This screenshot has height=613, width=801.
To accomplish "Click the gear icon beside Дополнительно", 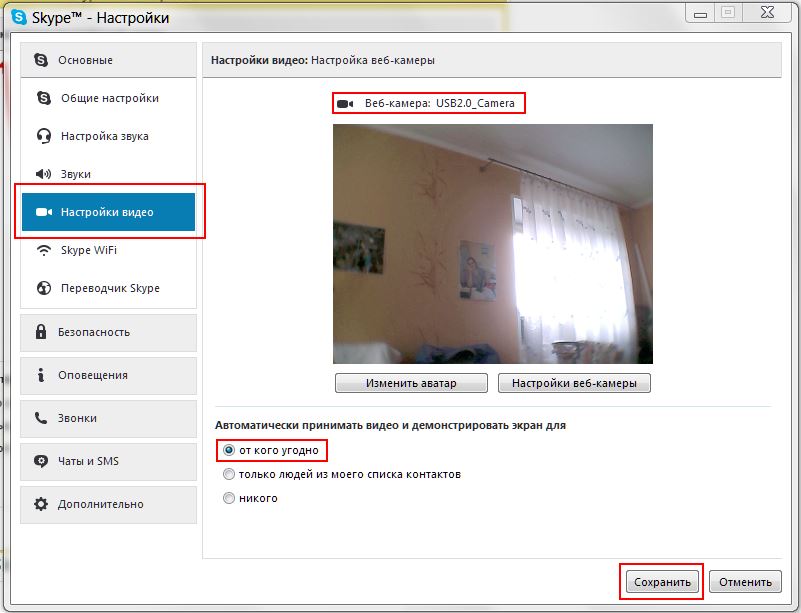I will [x=41, y=504].
